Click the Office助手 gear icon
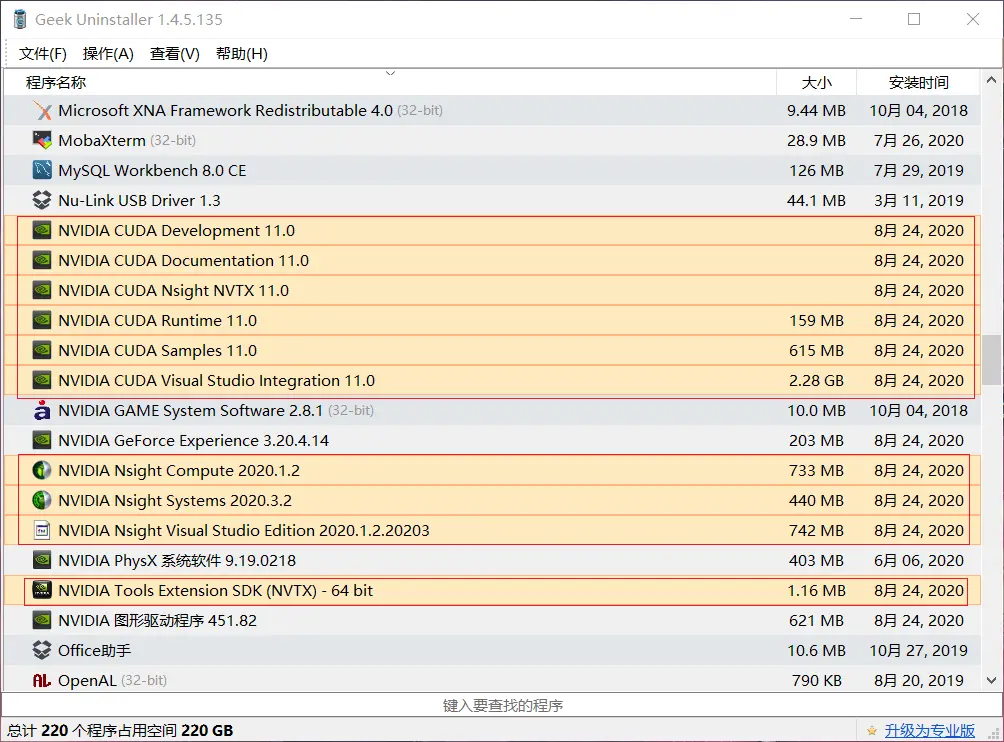This screenshot has height=742, width=1004. tap(41, 650)
